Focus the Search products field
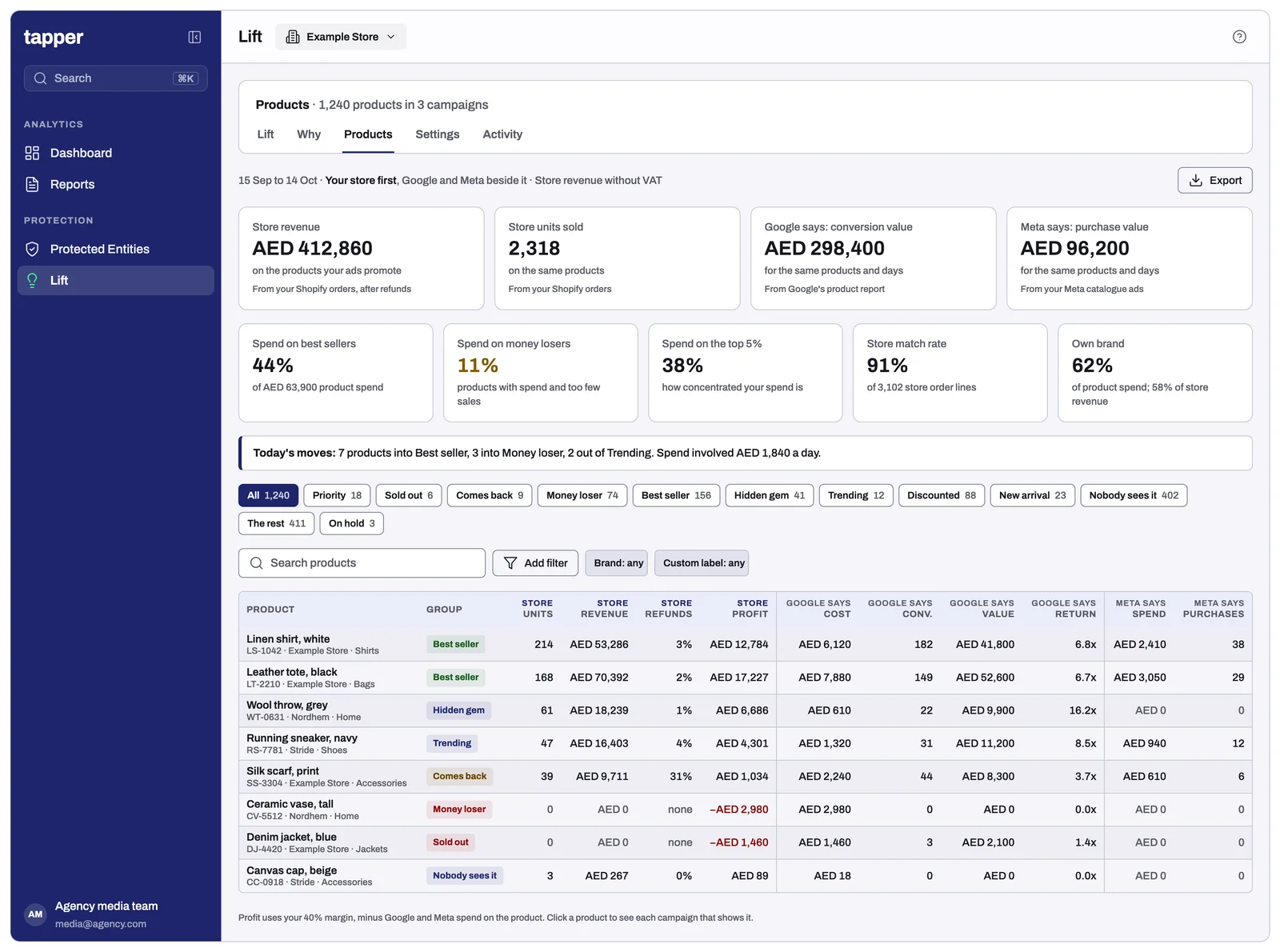The height and width of the screenshot is (952, 1280). (x=362, y=563)
